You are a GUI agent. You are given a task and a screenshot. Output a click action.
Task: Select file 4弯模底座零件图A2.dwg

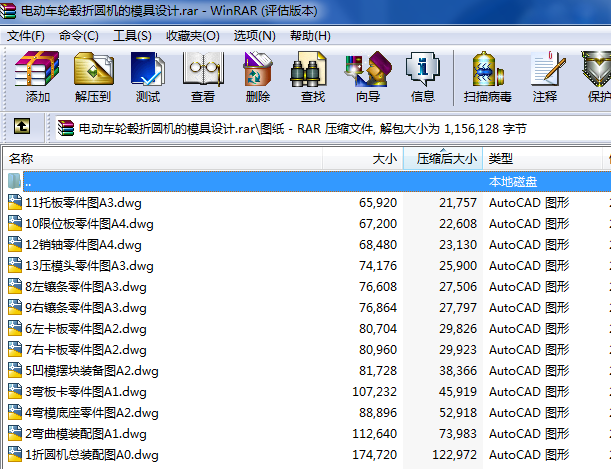[x=92, y=413]
